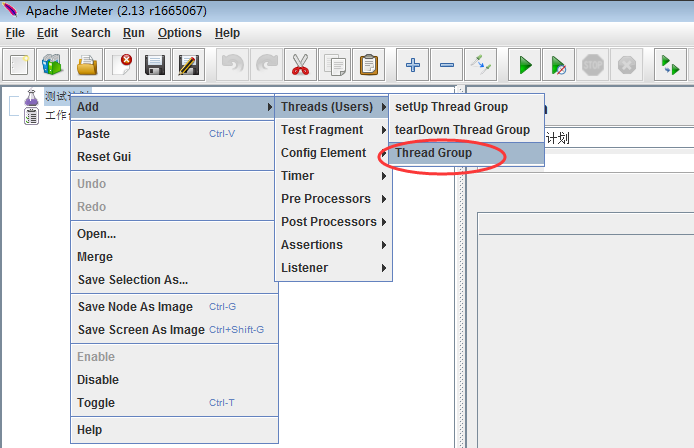Open the File menu
The width and height of the screenshot is (694, 448).
tap(15, 33)
